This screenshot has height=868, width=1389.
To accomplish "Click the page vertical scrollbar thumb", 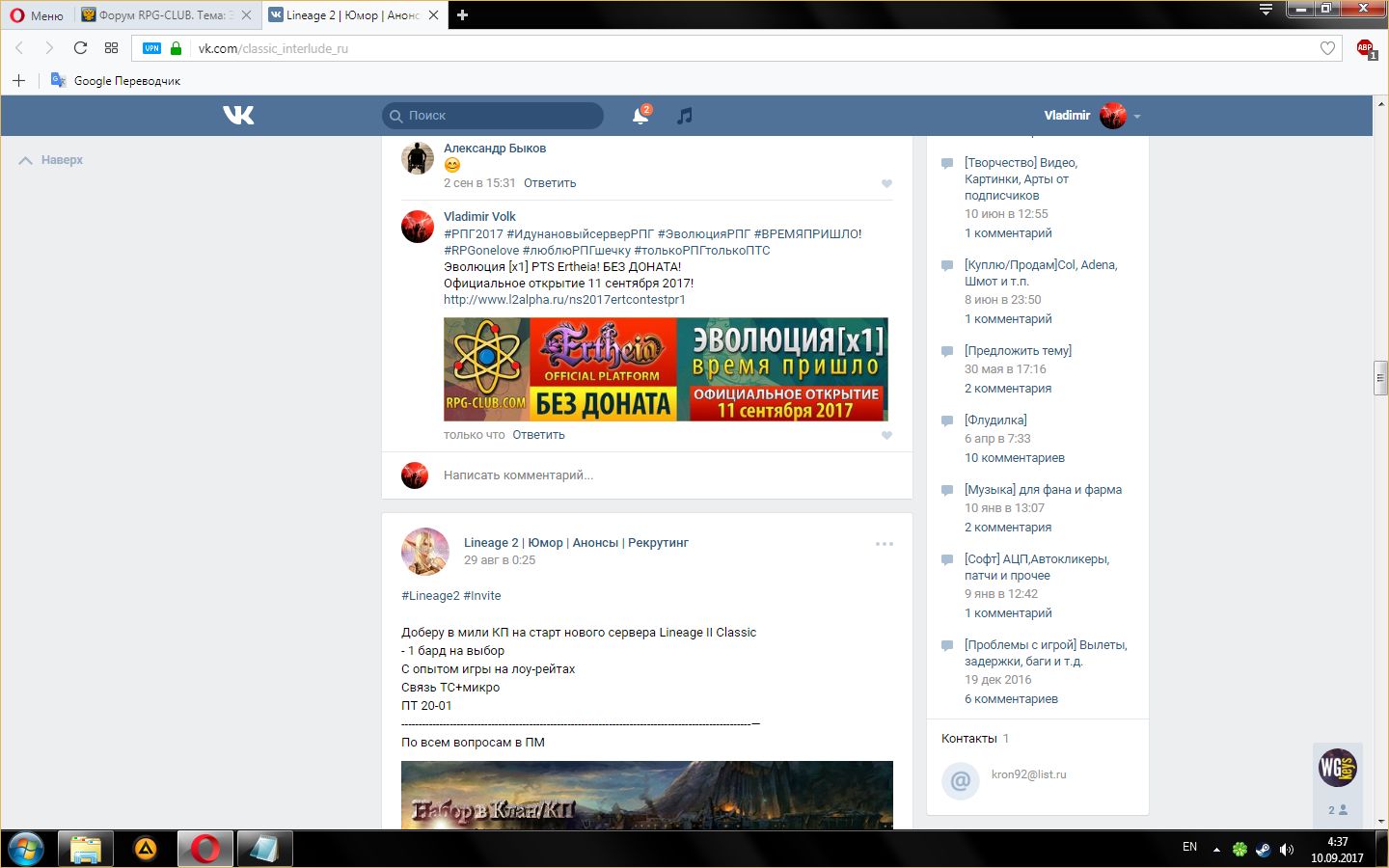I will (x=1381, y=377).
